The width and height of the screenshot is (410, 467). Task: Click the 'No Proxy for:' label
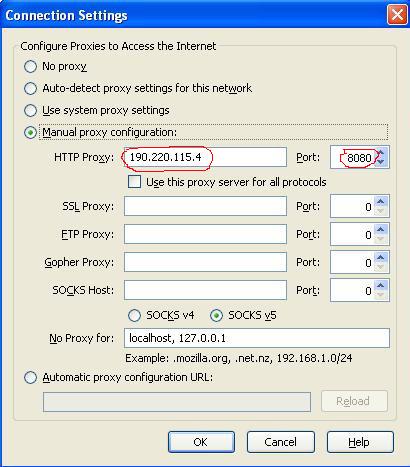point(82,338)
